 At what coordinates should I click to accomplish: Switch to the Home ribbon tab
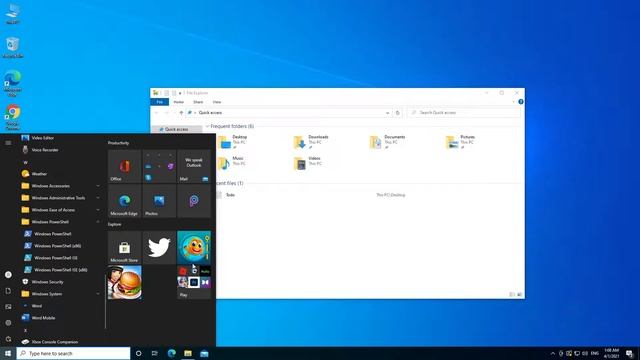click(179, 102)
